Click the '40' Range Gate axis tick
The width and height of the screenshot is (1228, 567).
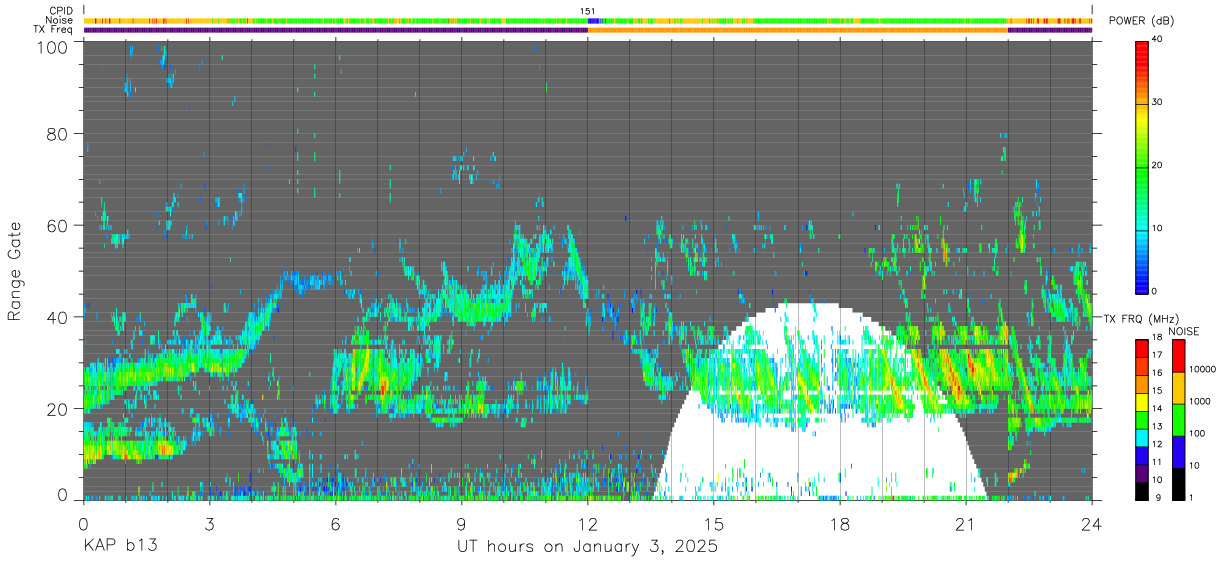58,317
